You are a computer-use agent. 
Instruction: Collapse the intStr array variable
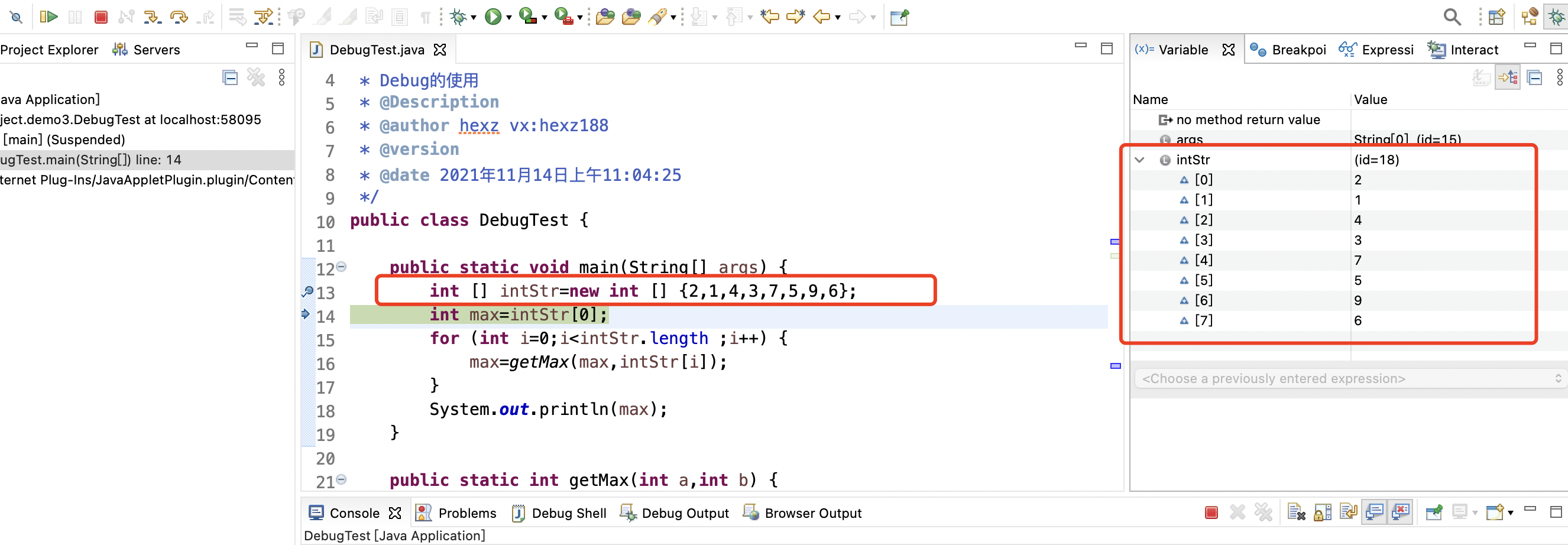click(1139, 160)
